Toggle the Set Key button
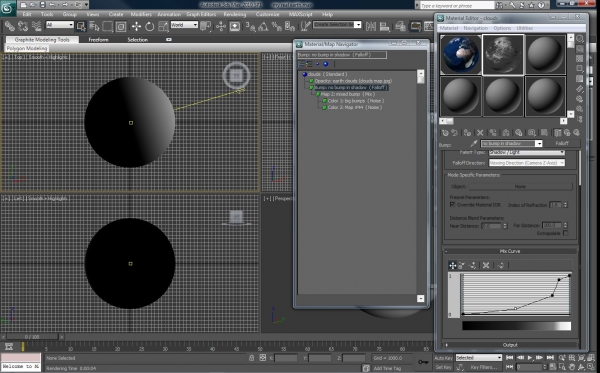The height and width of the screenshot is (373, 600). [443, 367]
